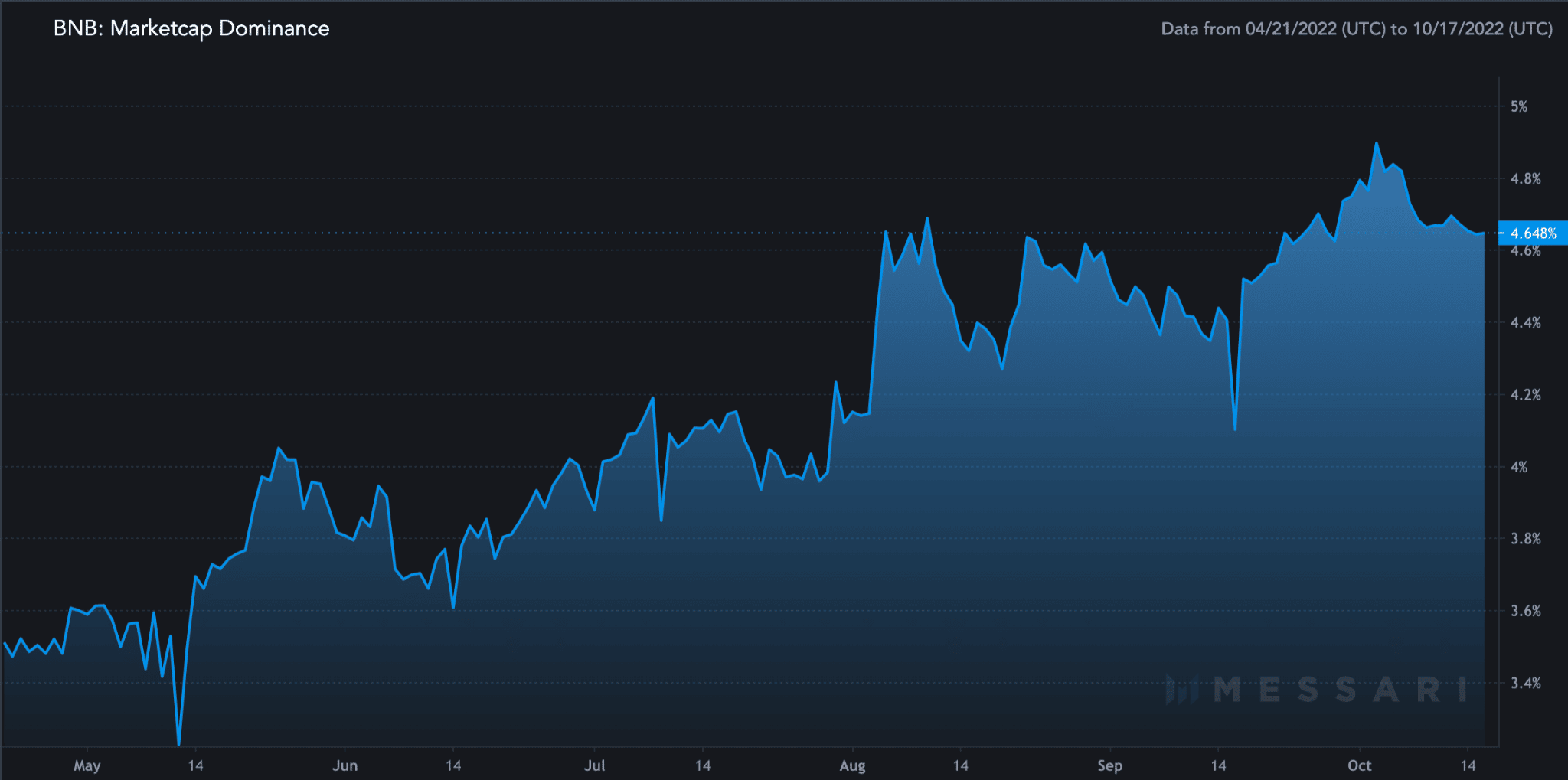Screen dimensions: 1568x780
Task: Click the 3.8% y-axis label
Action: coord(1525,539)
